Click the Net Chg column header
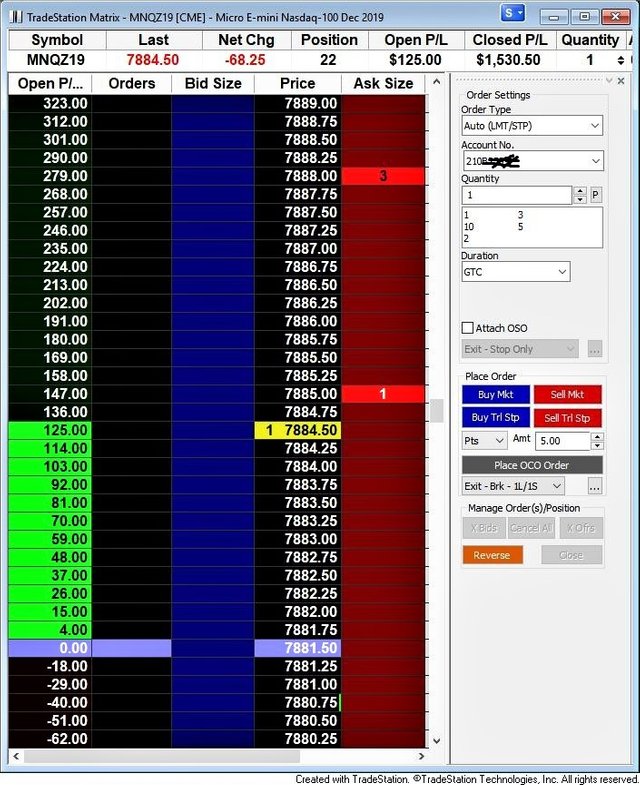640x785 pixels. point(246,40)
